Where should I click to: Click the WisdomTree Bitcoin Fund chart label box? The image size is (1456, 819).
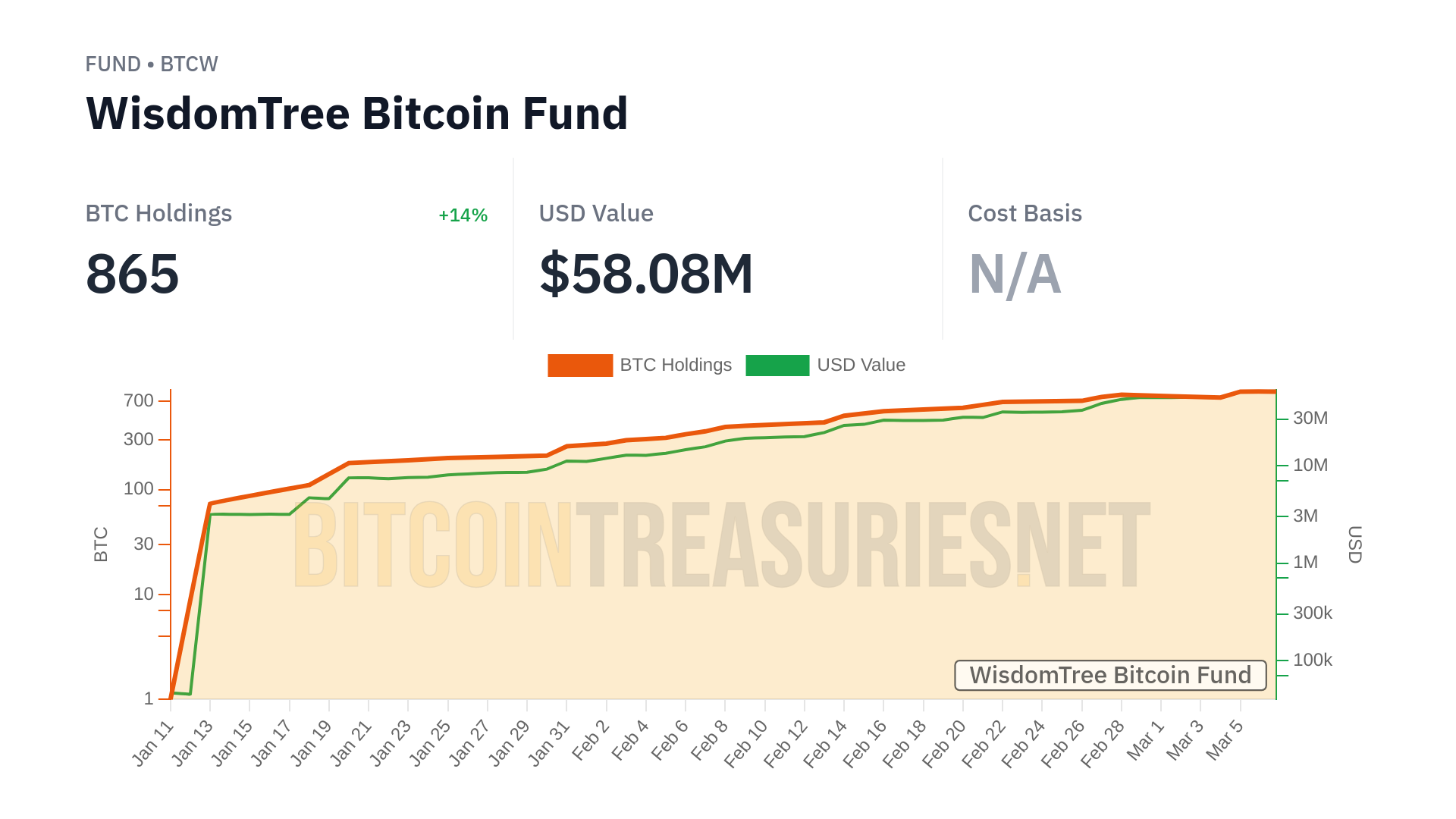1110,675
